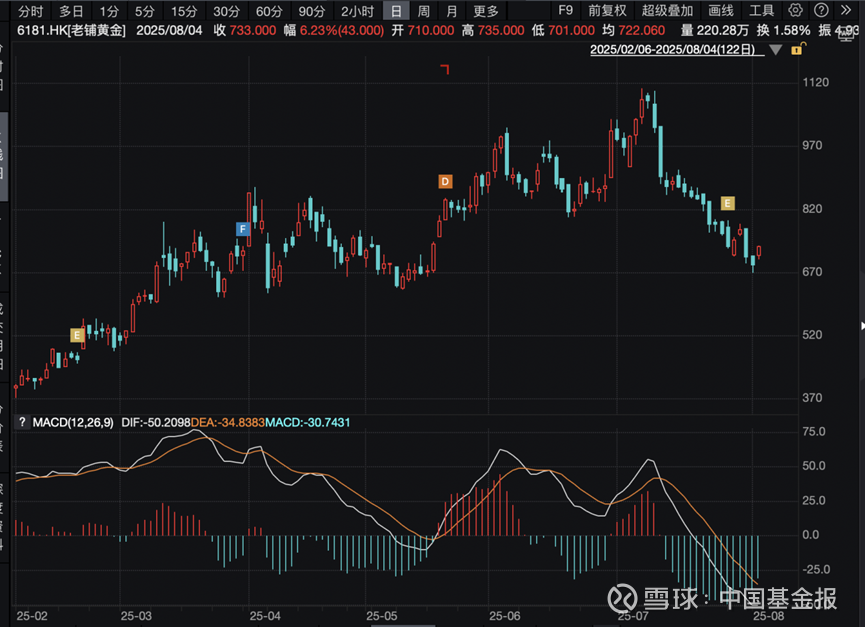Click the DIF:-50.2098 value
865x627 pixels.
tap(156, 422)
